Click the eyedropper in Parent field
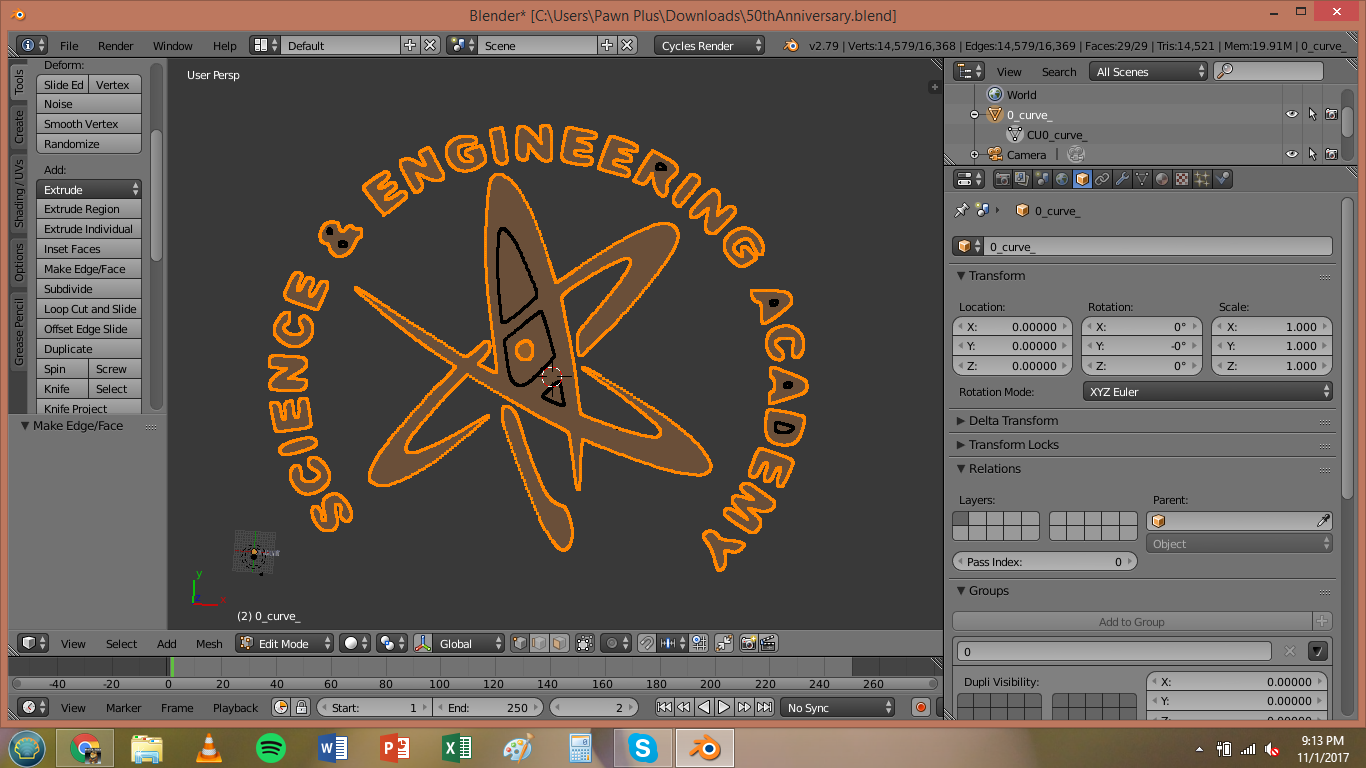Screen dimensions: 1366x768 tap(1323, 521)
